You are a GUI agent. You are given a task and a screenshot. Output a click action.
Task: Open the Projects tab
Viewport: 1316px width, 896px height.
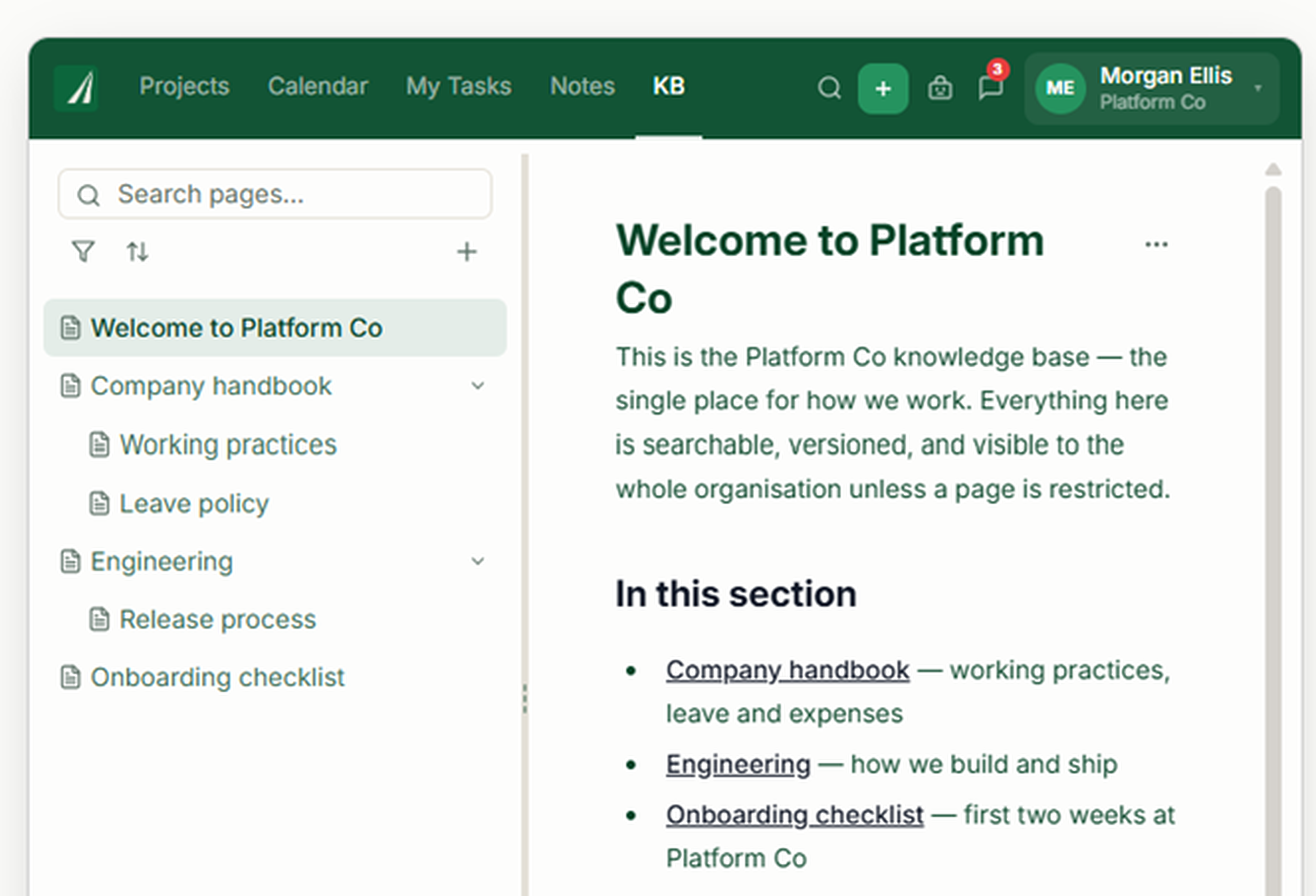[x=185, y=87]
